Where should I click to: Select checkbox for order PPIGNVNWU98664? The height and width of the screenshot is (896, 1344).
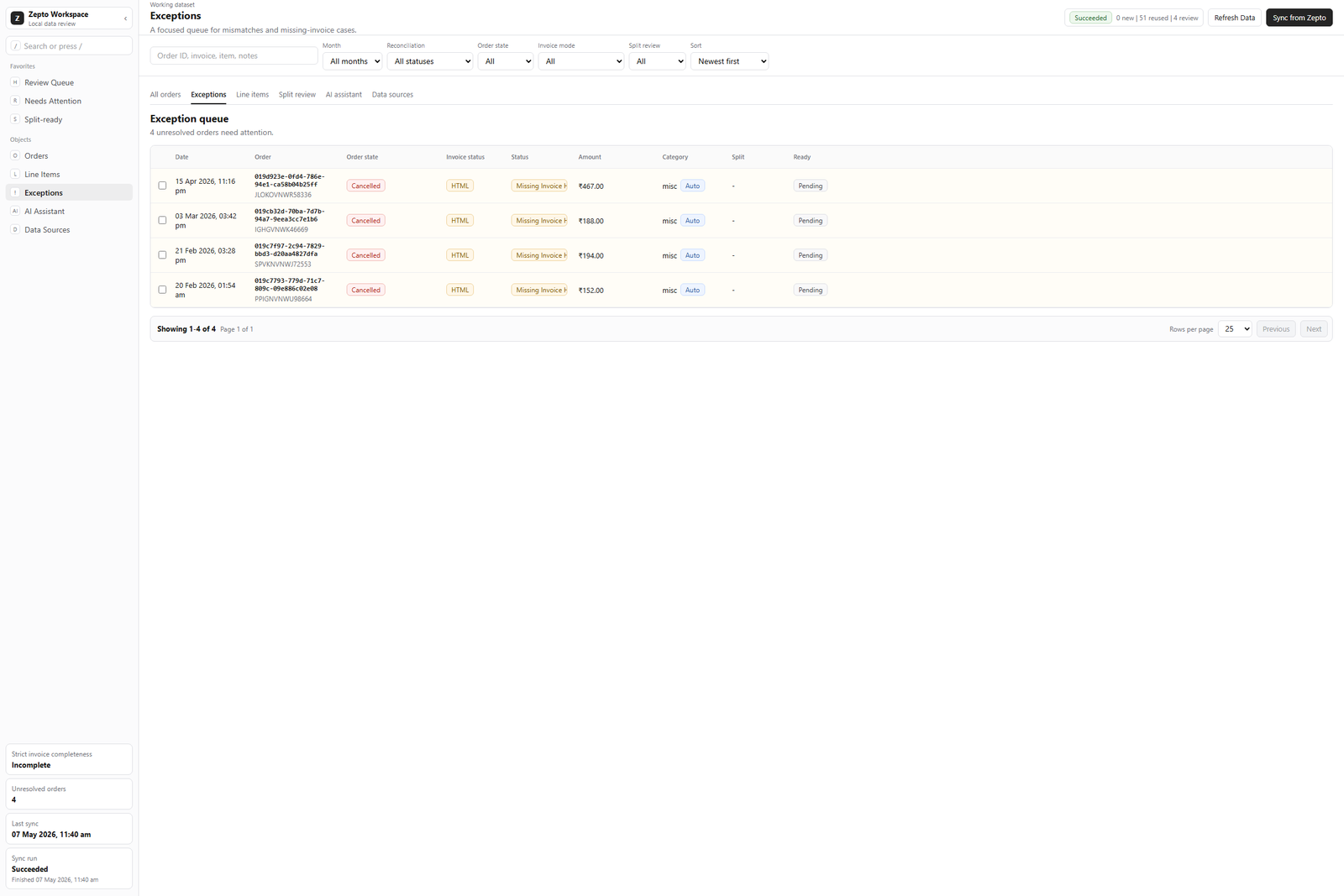coord(162,290)
